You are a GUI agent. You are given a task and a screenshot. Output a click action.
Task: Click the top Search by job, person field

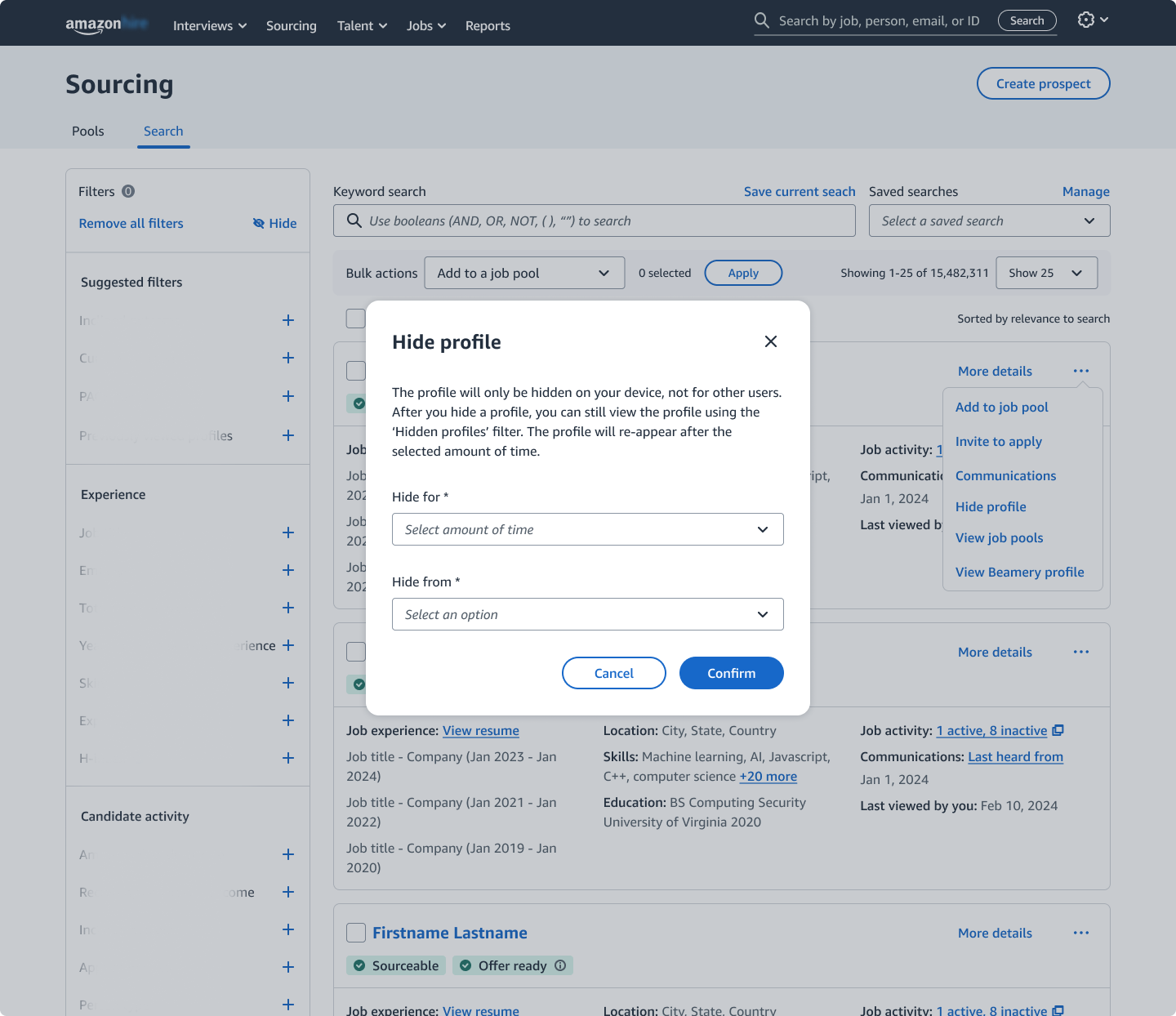pos(880,20)
